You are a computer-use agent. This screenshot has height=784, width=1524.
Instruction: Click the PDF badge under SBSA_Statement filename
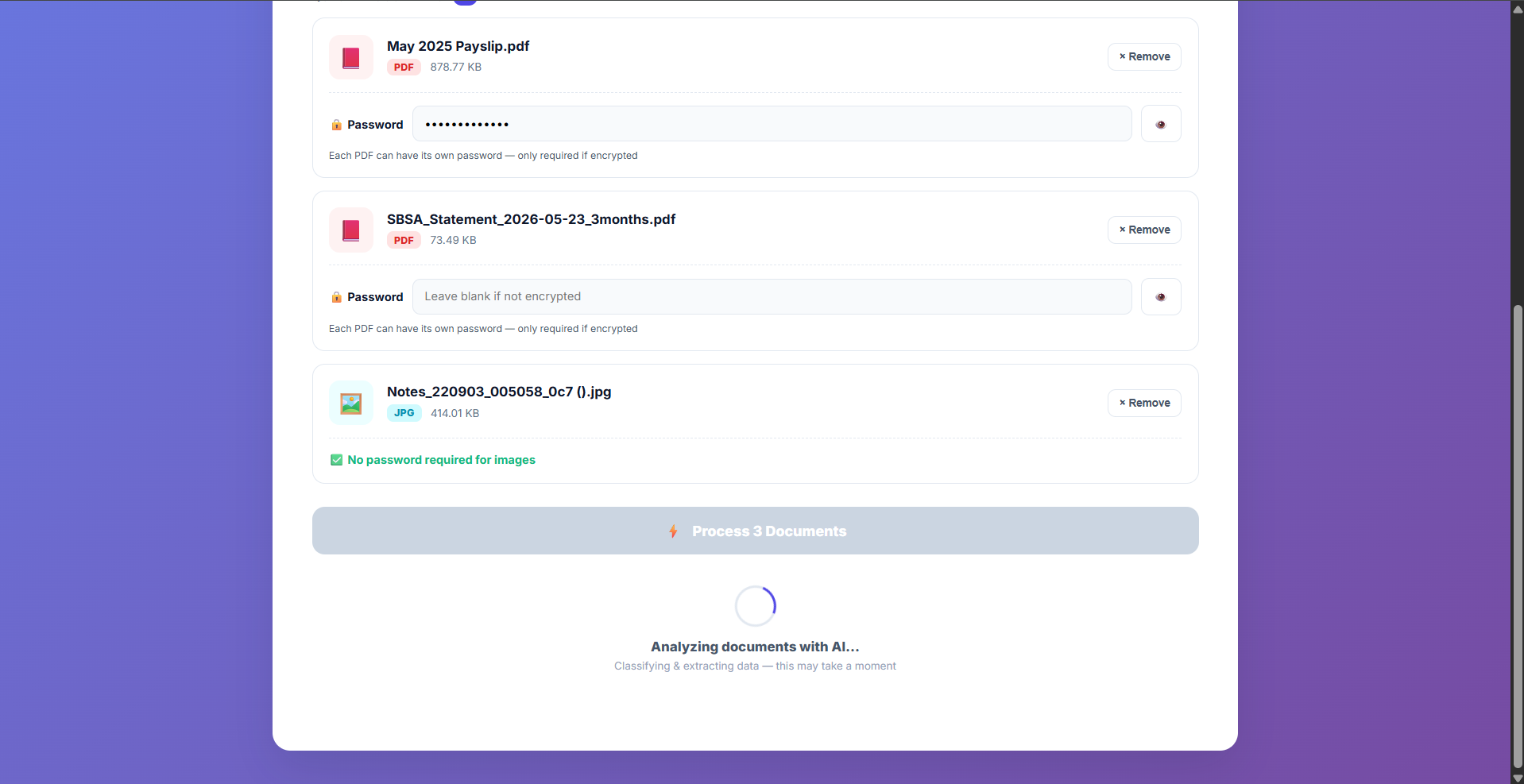[404, 241]
